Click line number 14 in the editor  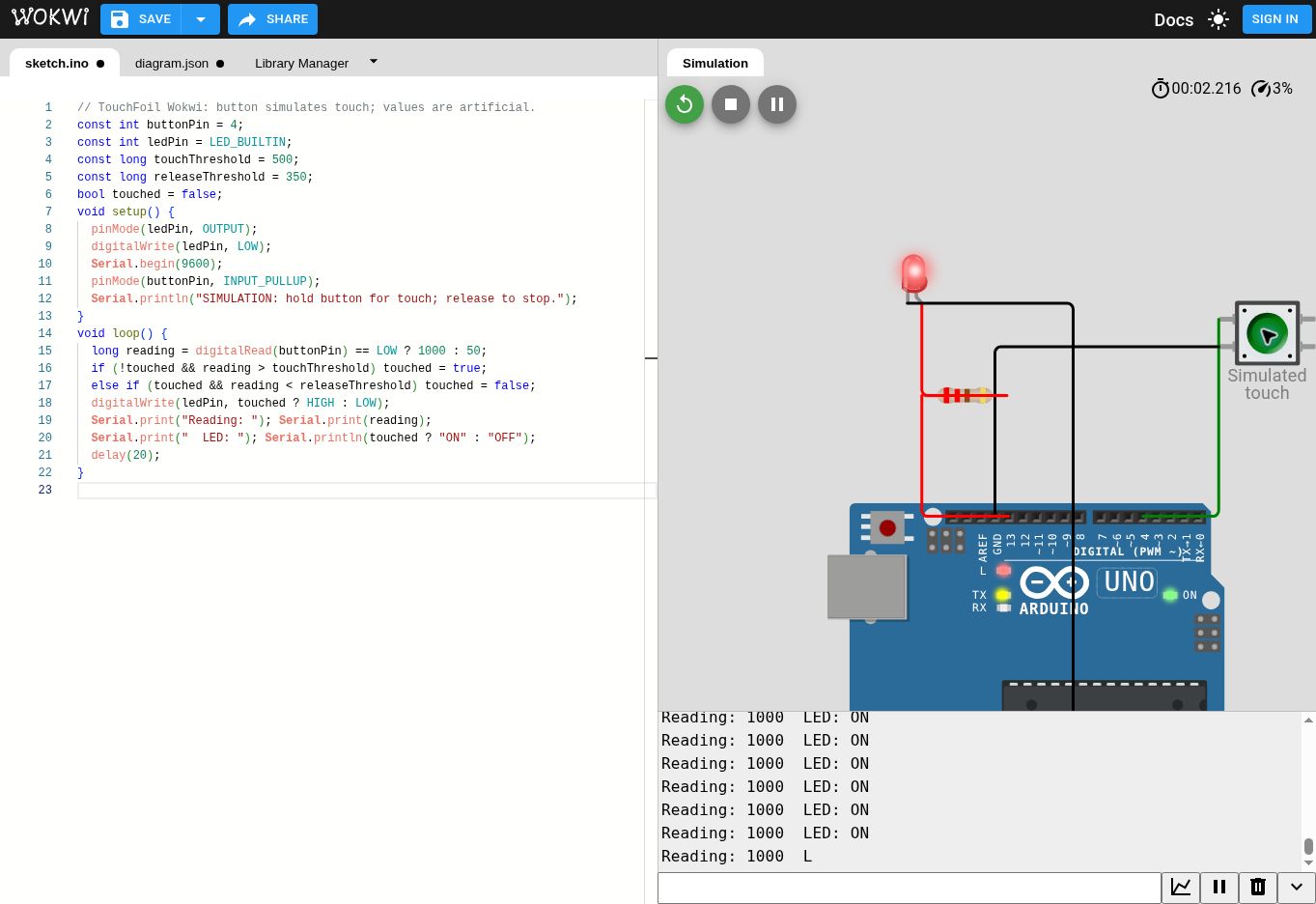(45, 333)
